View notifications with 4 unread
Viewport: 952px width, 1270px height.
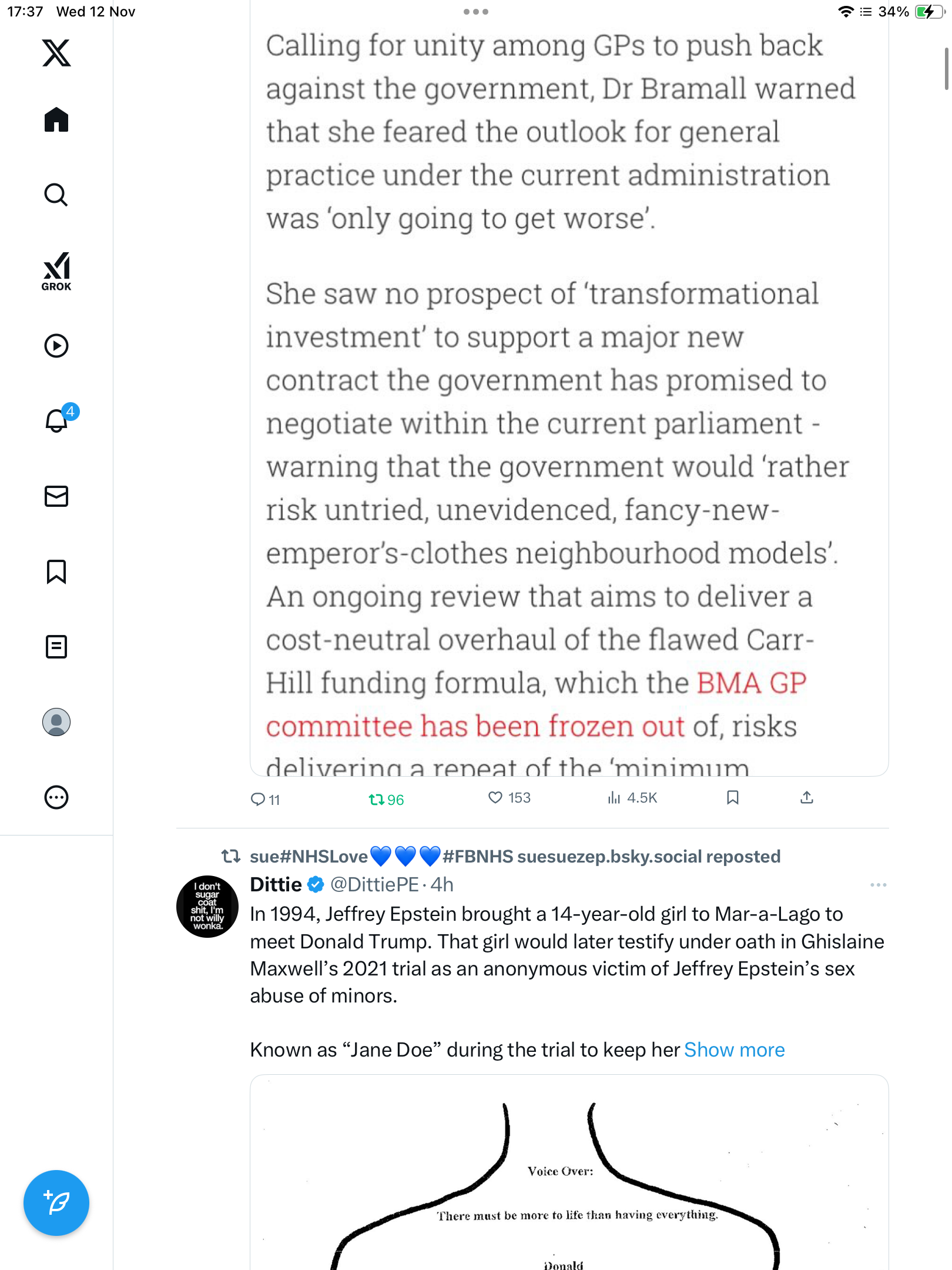click(58, 420)
